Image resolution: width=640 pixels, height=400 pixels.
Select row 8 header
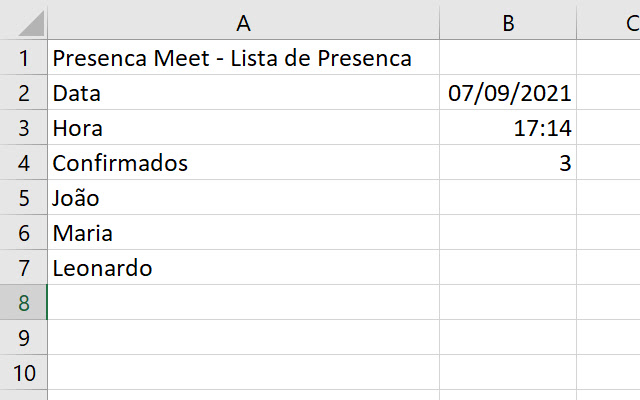click(24, 302)
